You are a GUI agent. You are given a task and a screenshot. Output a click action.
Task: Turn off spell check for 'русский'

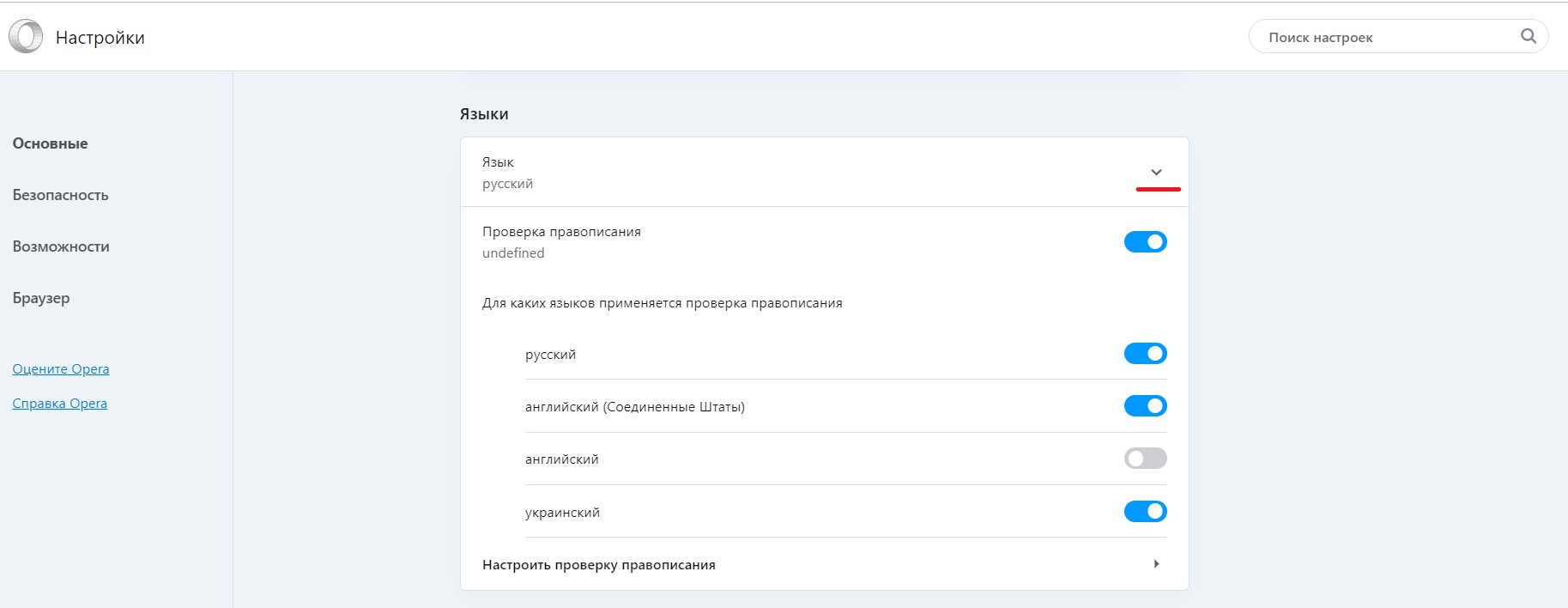click(x=1145, y=354)
